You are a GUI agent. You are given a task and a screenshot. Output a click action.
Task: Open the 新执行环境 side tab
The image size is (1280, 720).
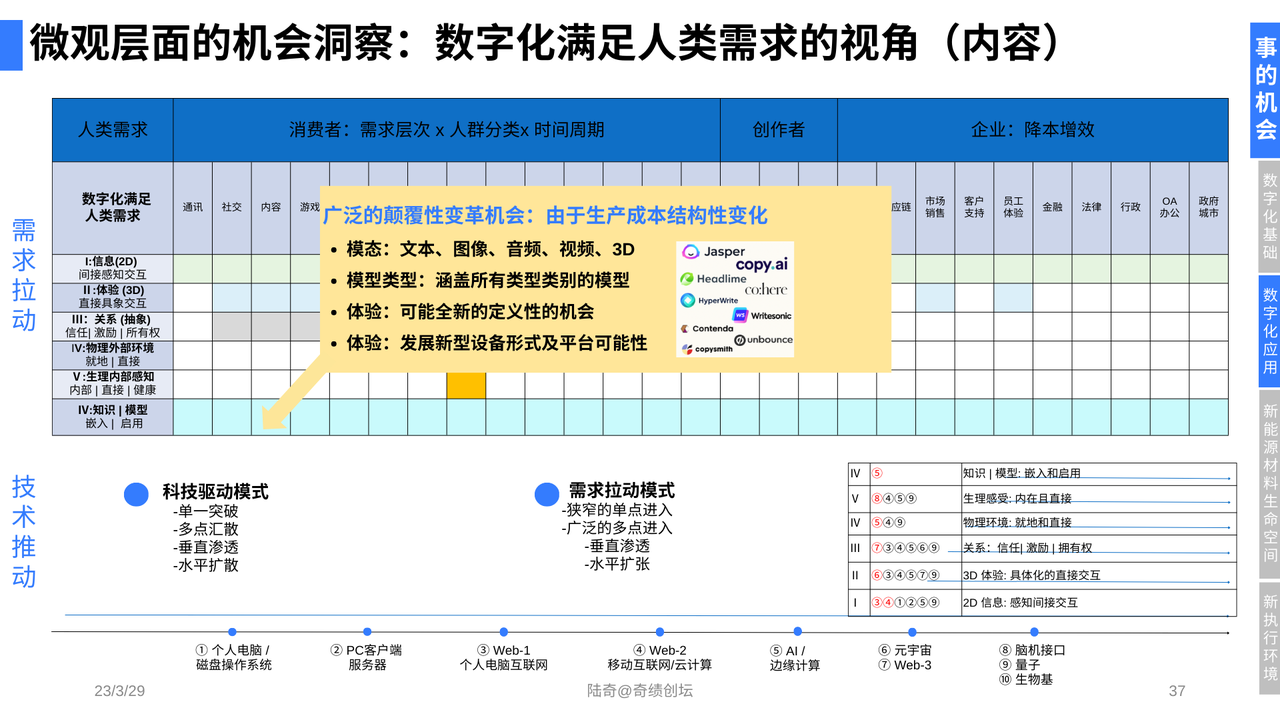point(1269,637)
